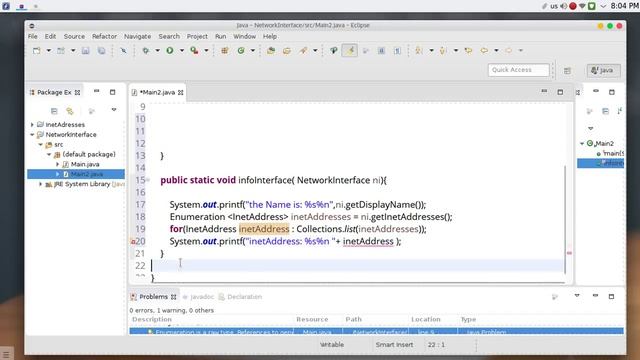The height and width of the screenshot is (360, 640).
Task: Open the Run configurations dropdown arrow
Action: tap(182, 51)
